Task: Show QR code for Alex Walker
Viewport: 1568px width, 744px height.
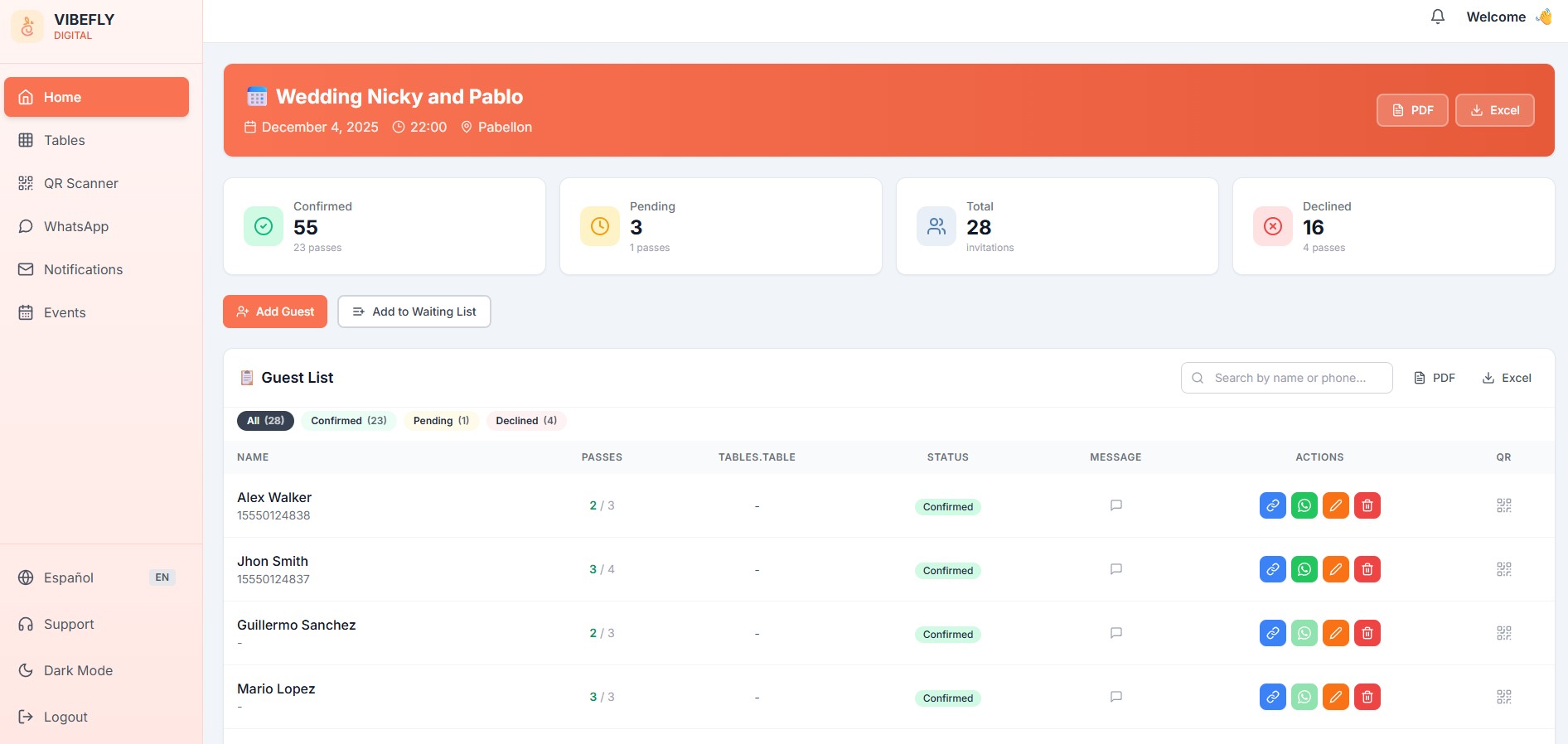Action: [1504, 505]
